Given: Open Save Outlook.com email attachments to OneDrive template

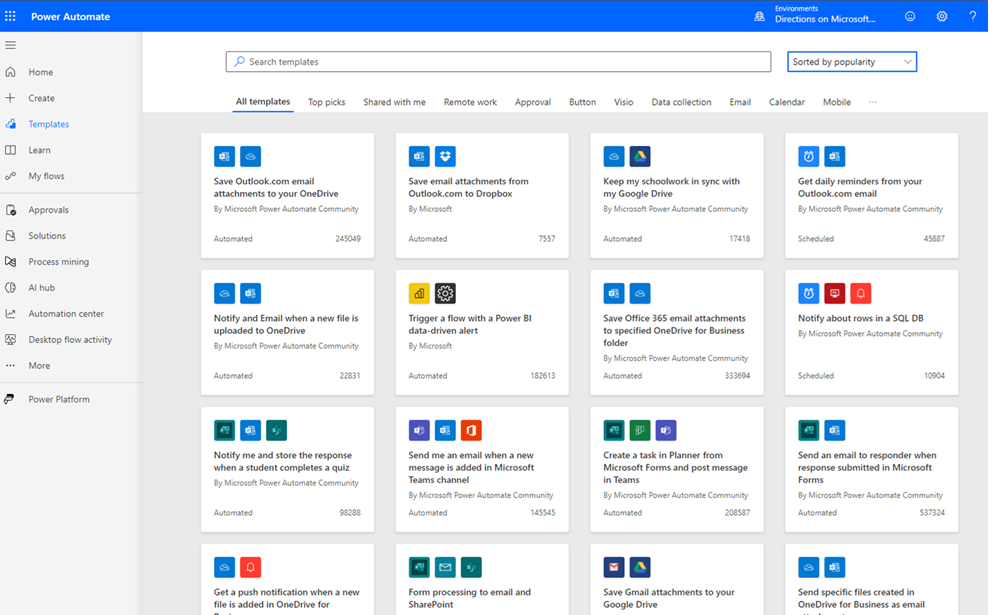Looking at the screenshot, I should [288, 195].
